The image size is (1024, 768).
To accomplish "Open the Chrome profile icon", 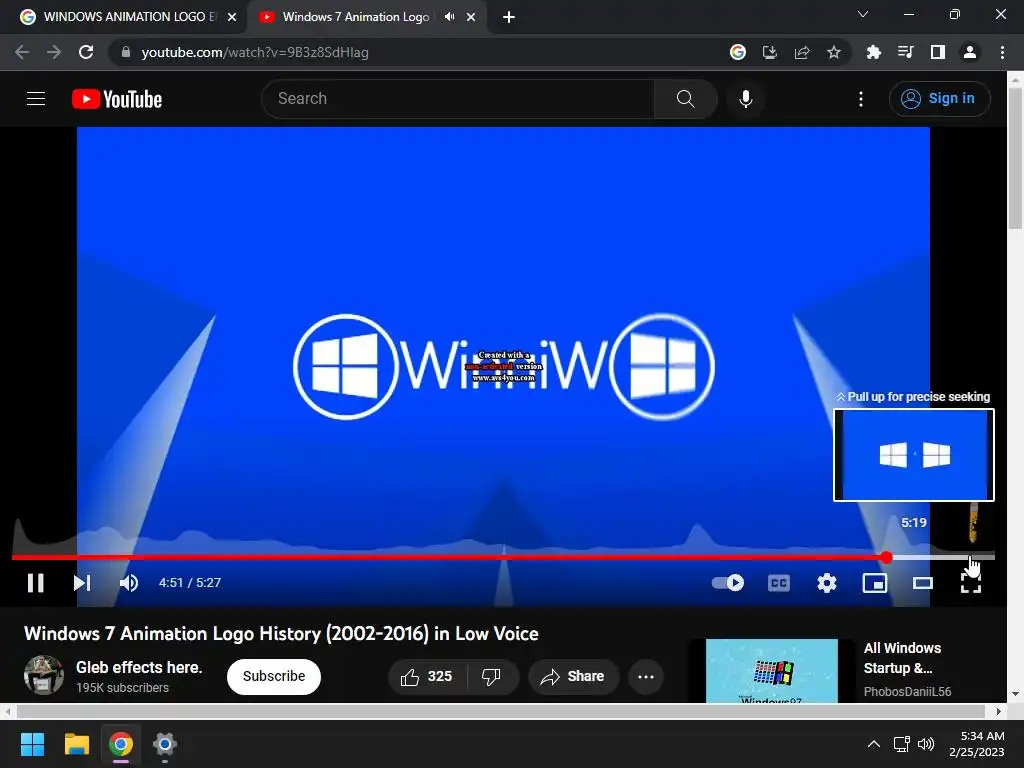I will (970, 52).
